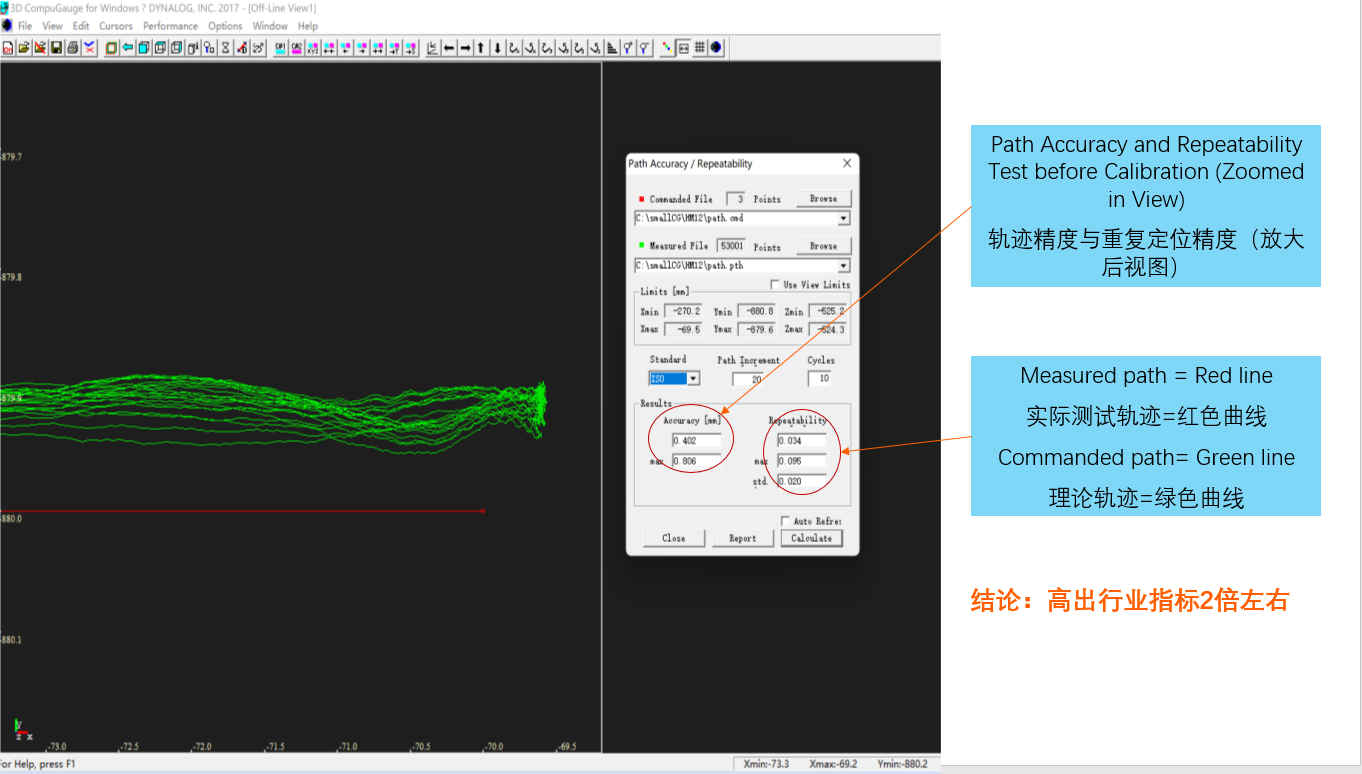Open the File menu

(25, 26)
